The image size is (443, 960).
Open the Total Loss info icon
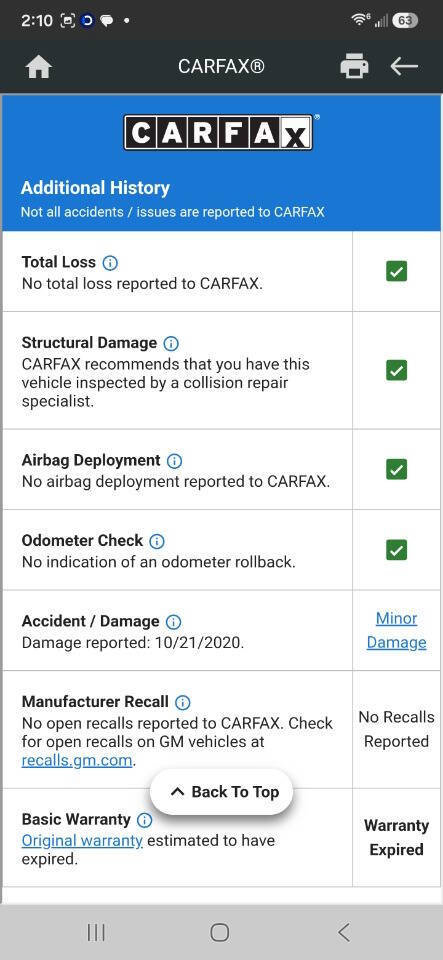click(x=110, y=263)
